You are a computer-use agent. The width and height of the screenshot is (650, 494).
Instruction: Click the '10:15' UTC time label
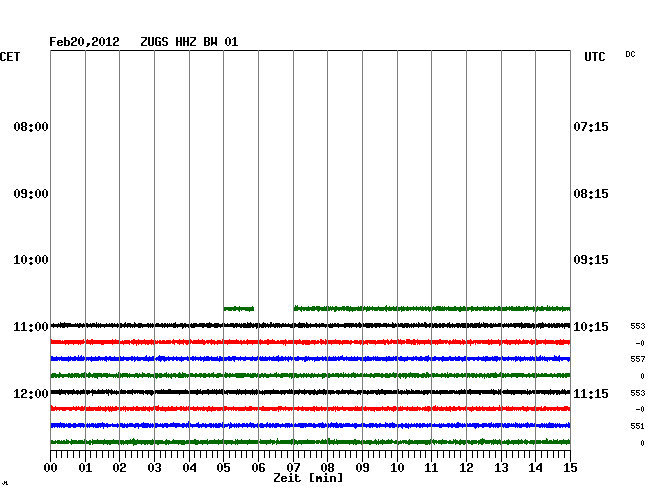point(591,327)
